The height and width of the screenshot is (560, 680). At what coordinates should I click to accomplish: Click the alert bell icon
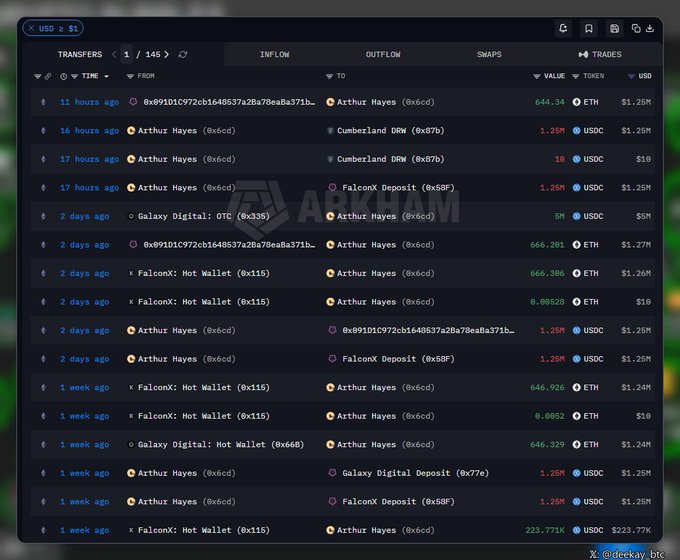(563, 29)
